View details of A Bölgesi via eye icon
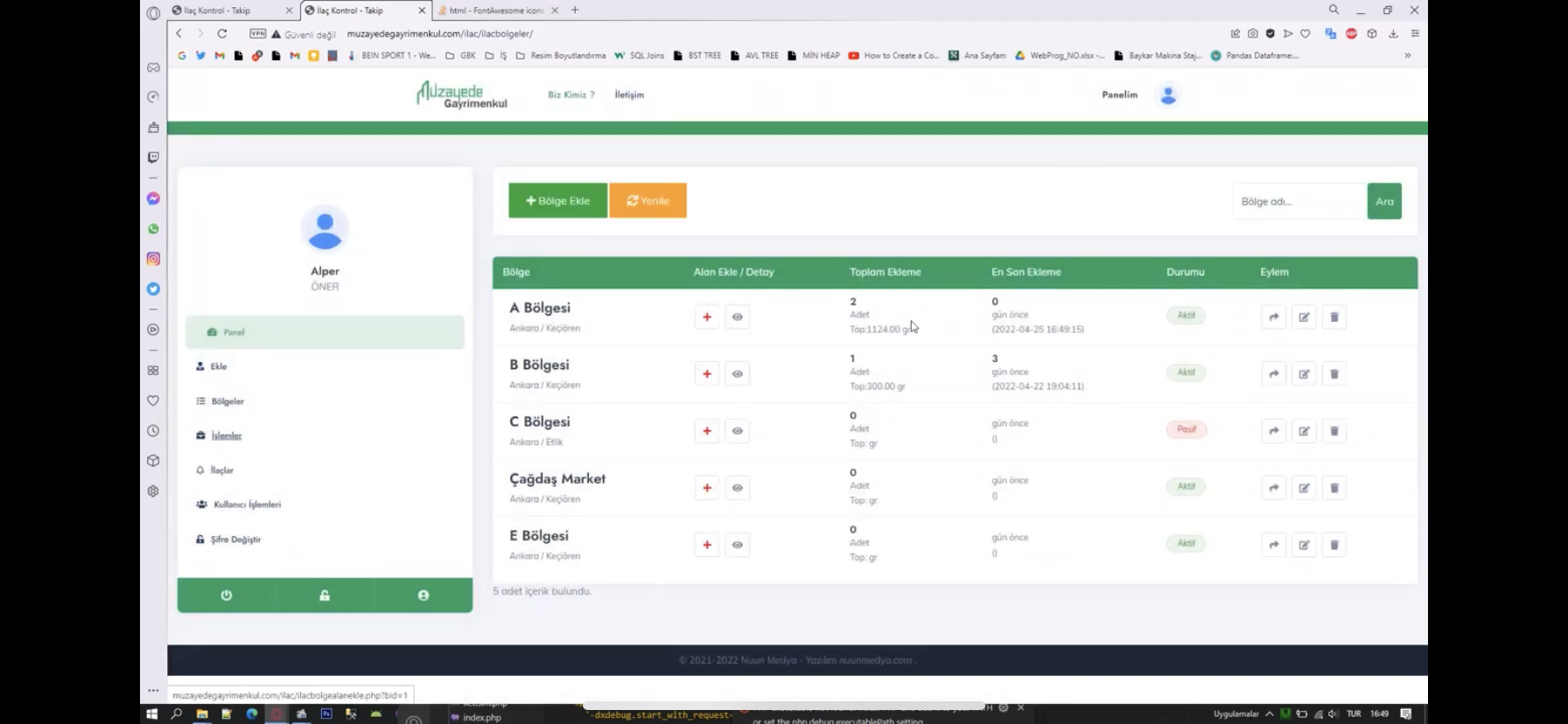This screenshot has height=724, width=1568. pos(738,317)
